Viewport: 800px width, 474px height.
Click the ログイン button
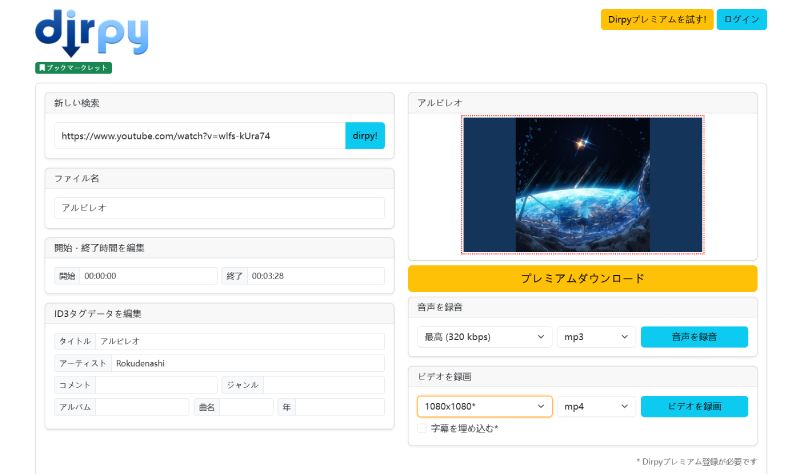(x=741, y=19)
